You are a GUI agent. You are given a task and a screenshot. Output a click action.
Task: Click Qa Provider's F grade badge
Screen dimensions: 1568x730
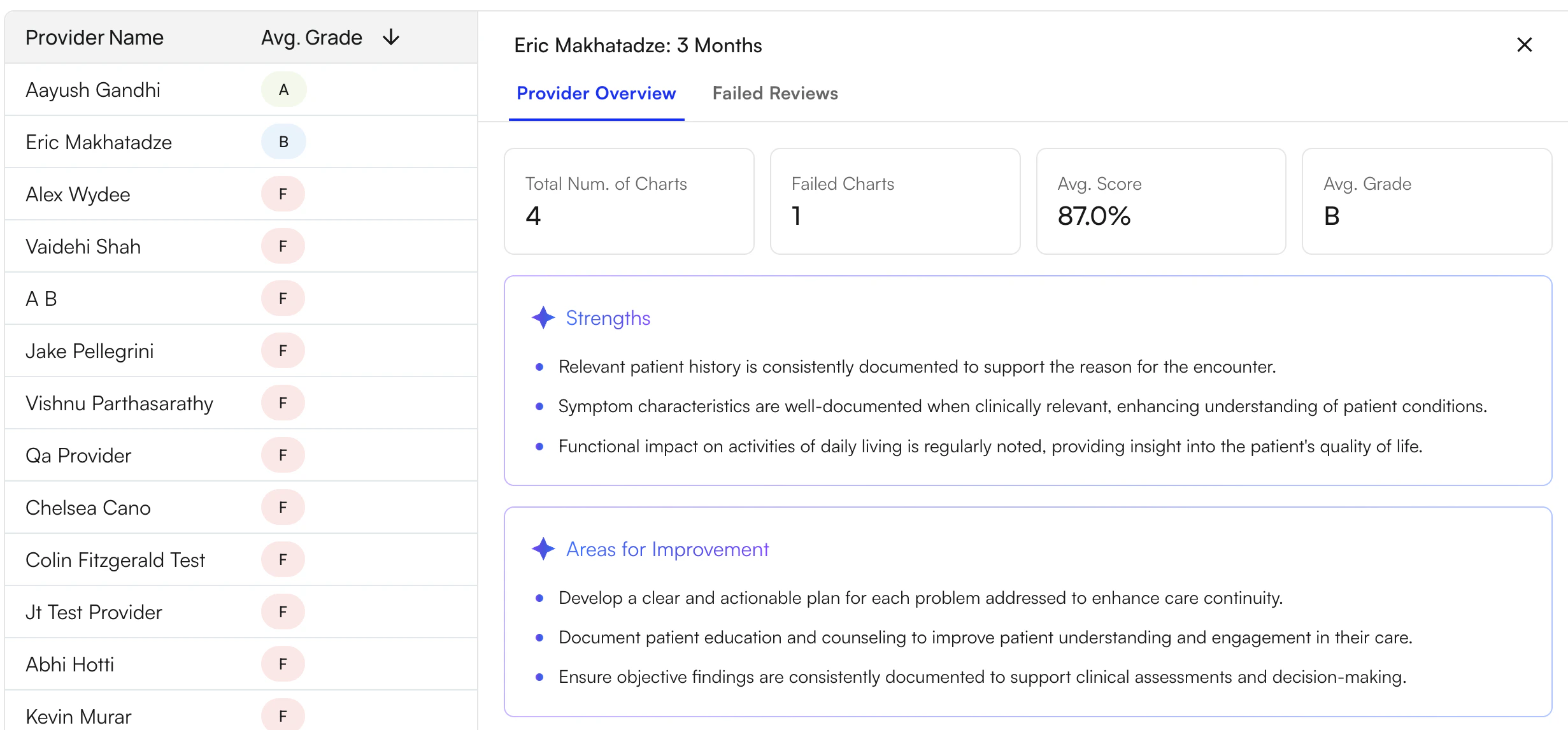click(x=283, y=455)
